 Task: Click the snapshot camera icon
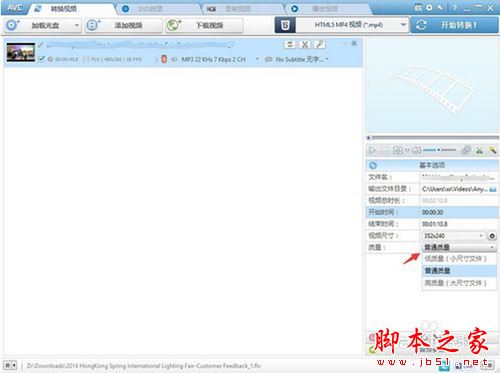click(398, 151)
